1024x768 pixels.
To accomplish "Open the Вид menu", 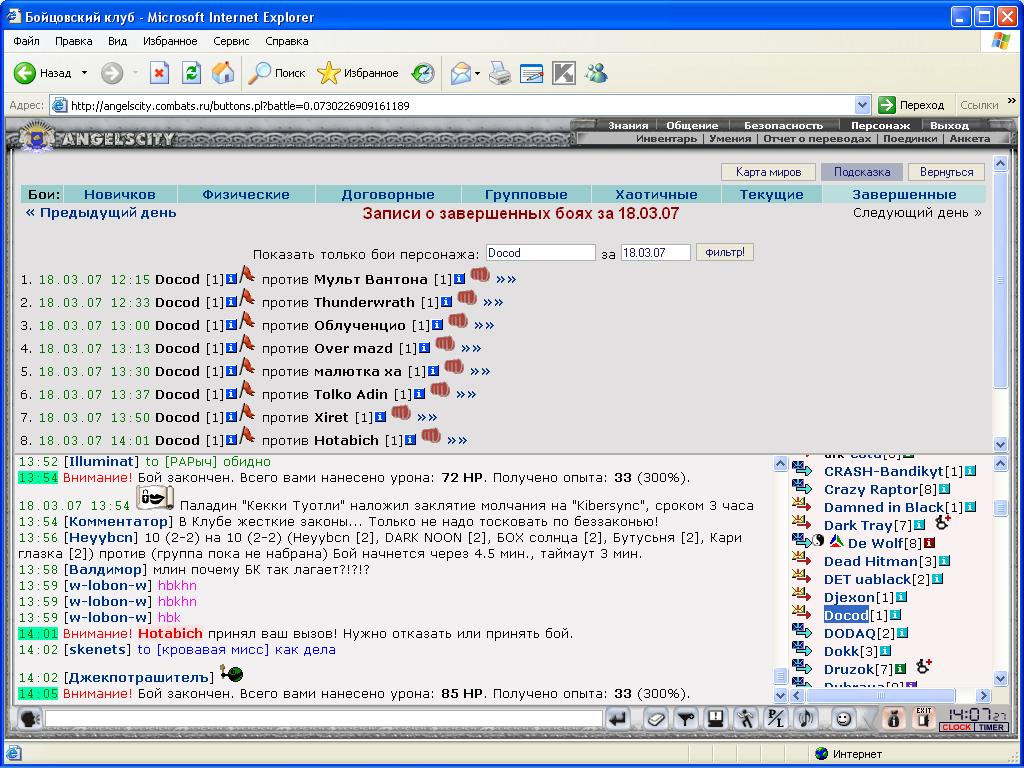I will [118, 41].
